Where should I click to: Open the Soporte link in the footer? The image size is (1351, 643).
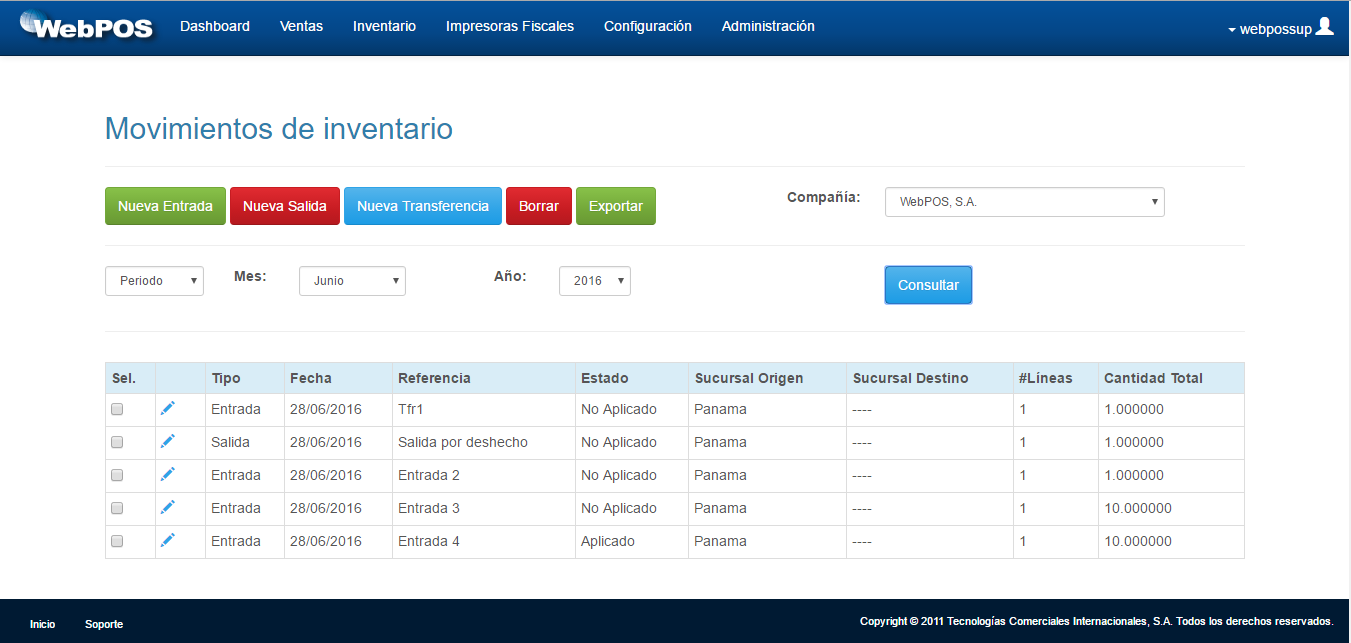104,623
